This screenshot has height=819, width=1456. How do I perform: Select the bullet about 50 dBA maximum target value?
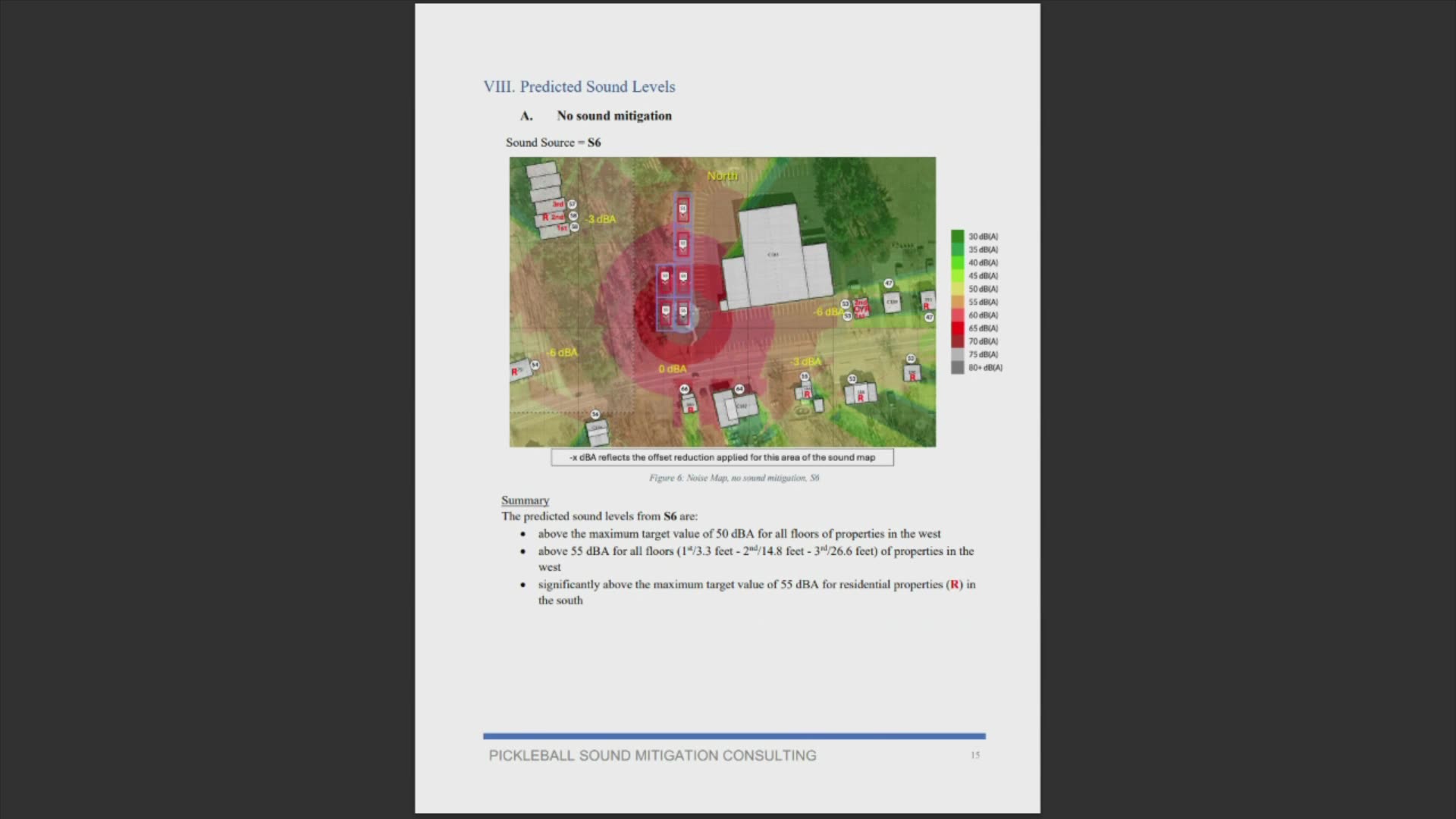click(739, 534)
